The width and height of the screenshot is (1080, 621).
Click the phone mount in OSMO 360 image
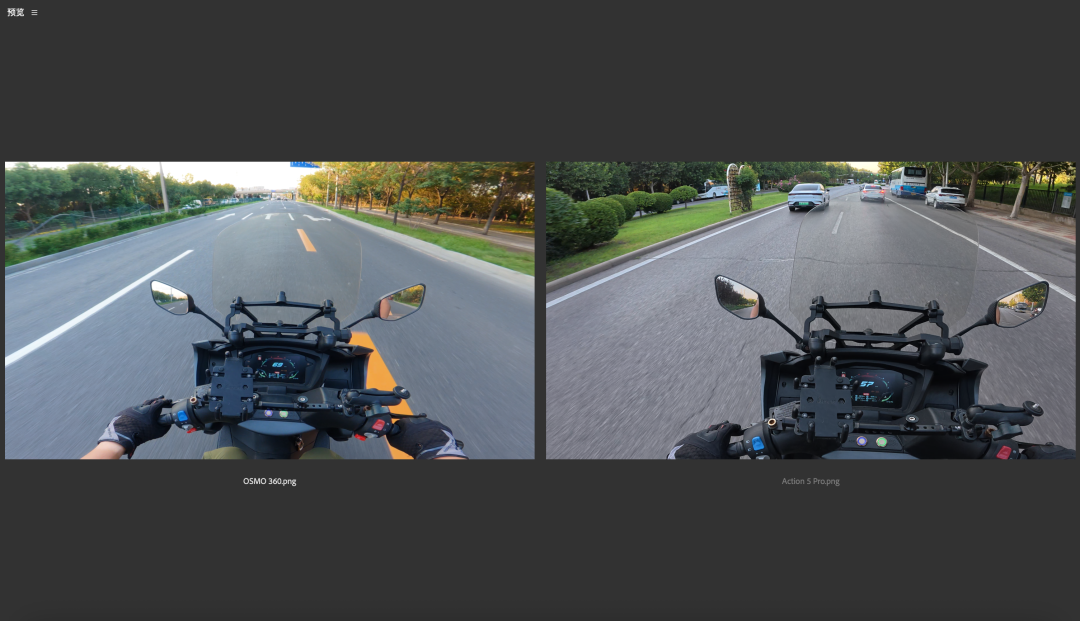[231, 388]
